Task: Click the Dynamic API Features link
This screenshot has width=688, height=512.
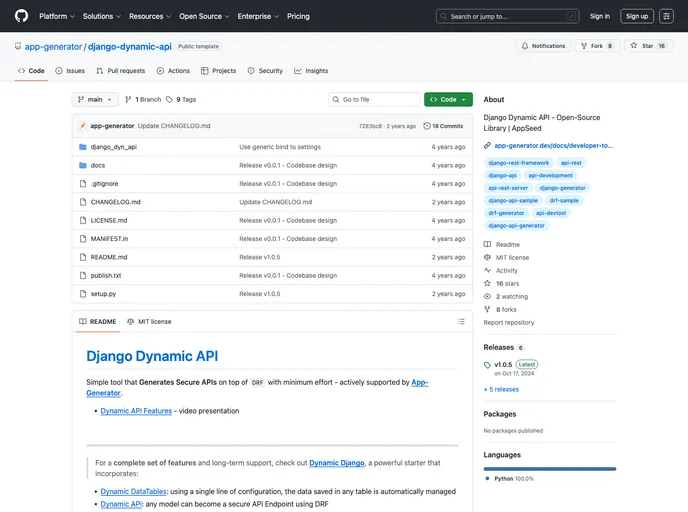Action: click(136, 411)
